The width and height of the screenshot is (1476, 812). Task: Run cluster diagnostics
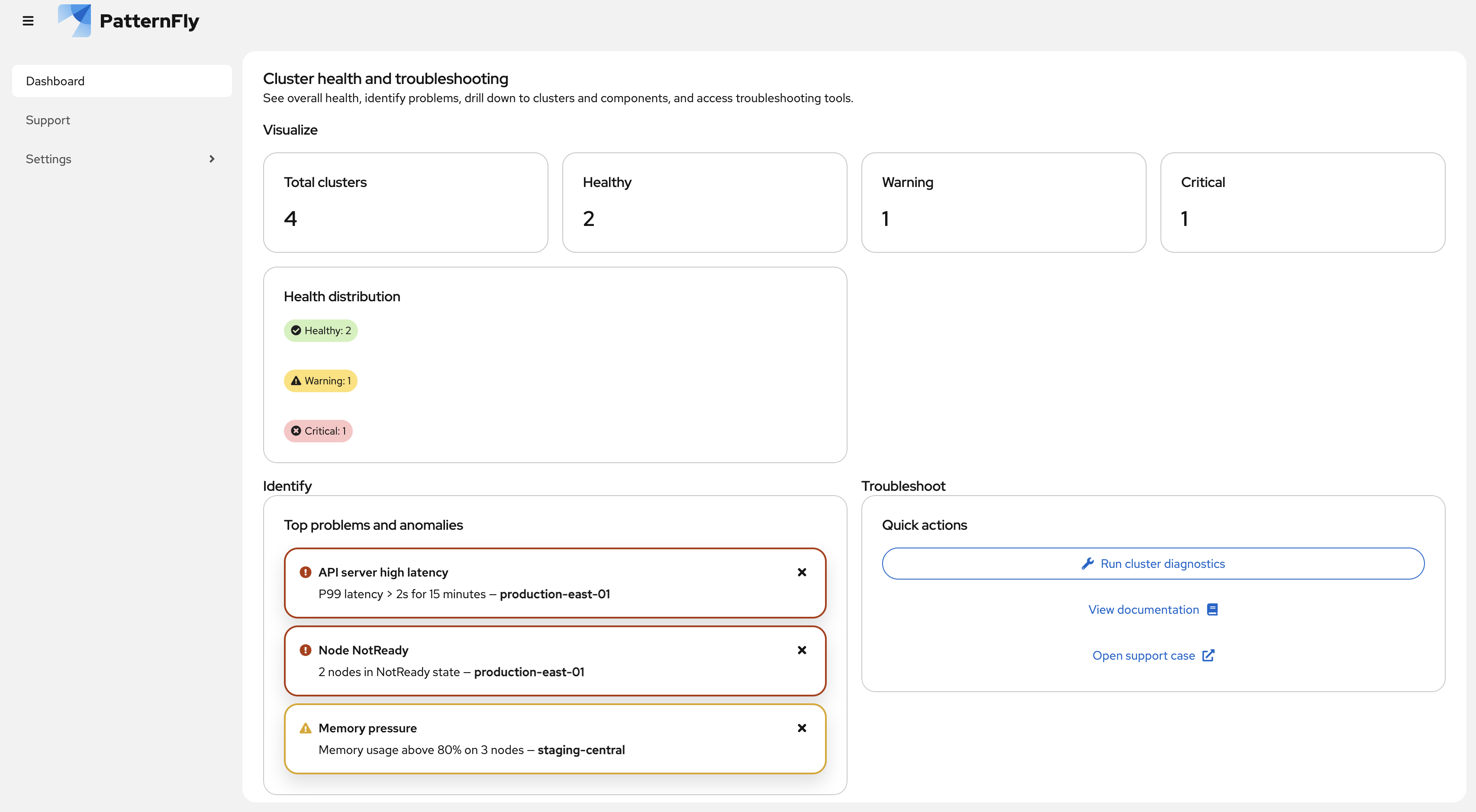(x=1162, y=563)
